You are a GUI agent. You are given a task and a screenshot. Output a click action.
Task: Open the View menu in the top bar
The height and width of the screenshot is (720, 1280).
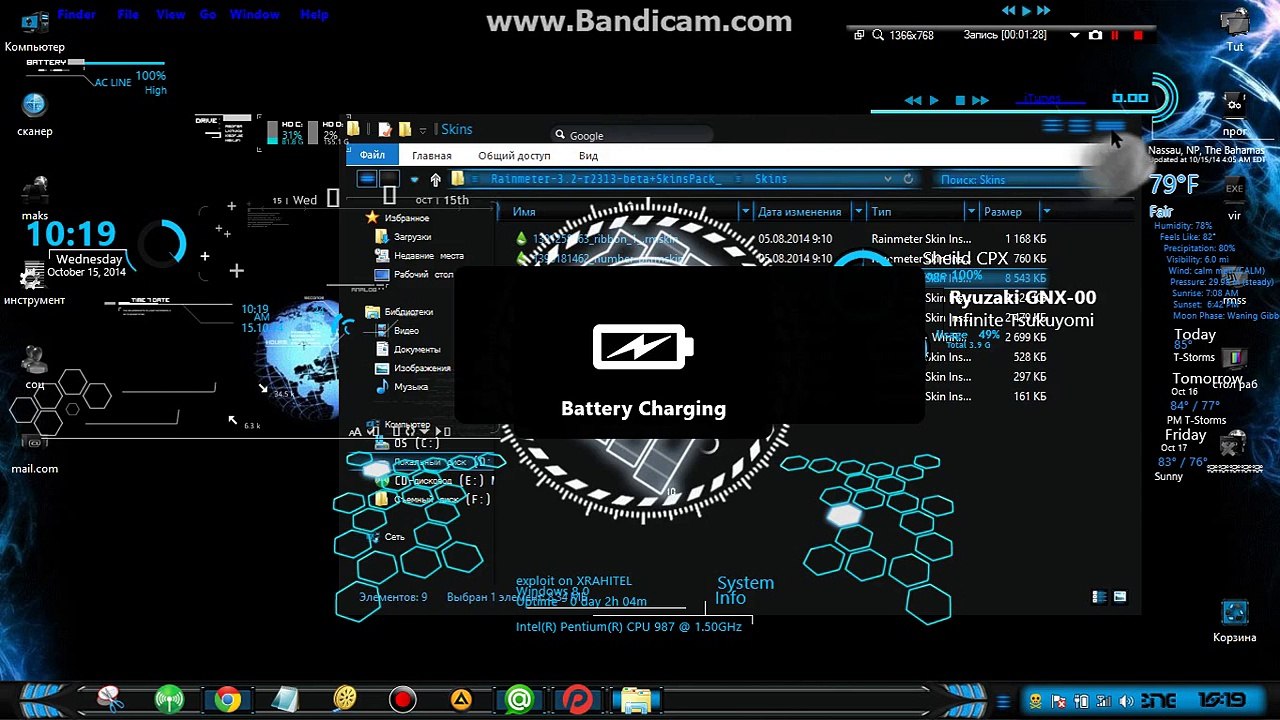click(171, 14)
